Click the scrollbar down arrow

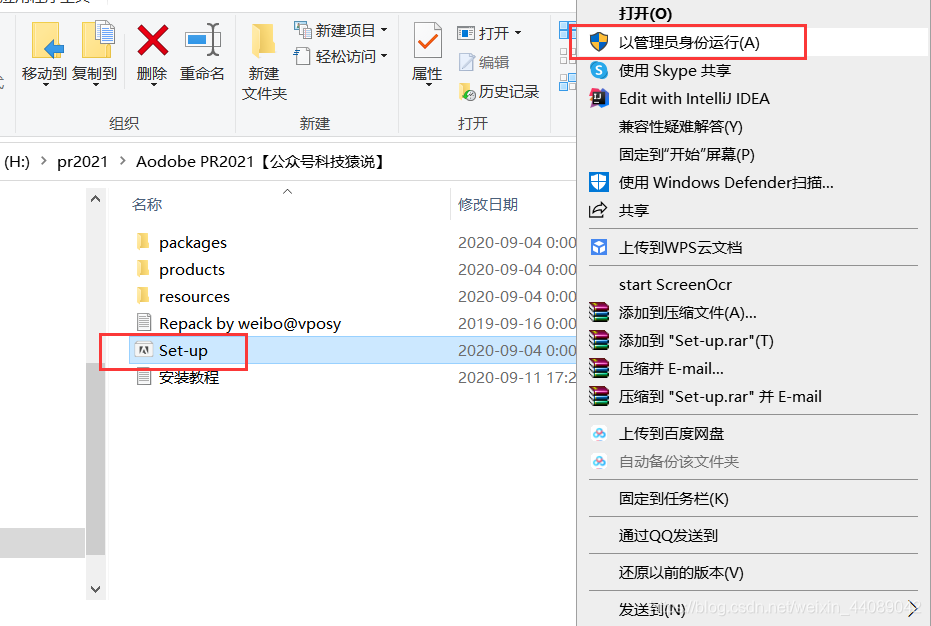(96, 589)
